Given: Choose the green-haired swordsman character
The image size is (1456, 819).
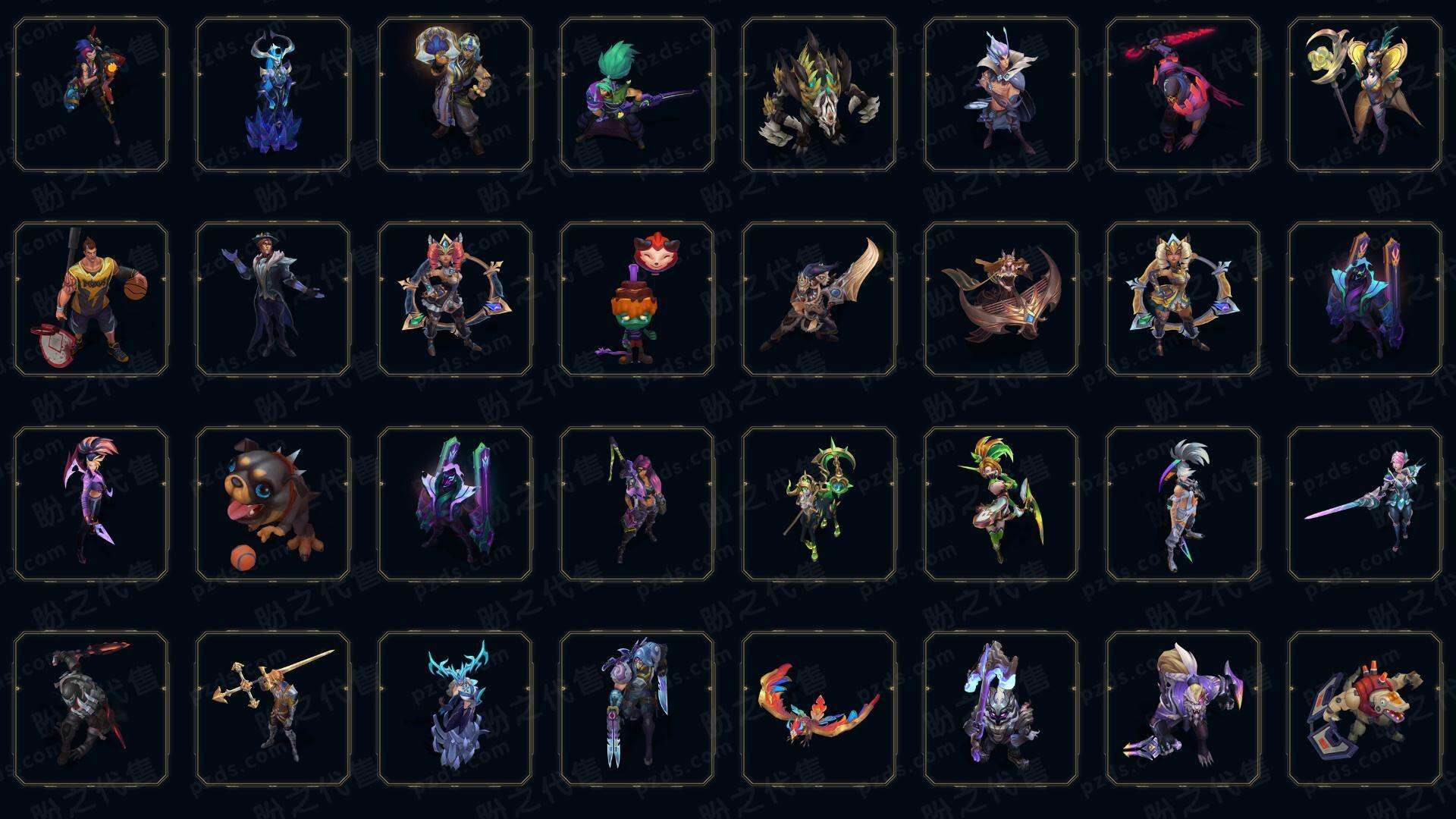Looking at the screenshot, I should pos(637,95).
